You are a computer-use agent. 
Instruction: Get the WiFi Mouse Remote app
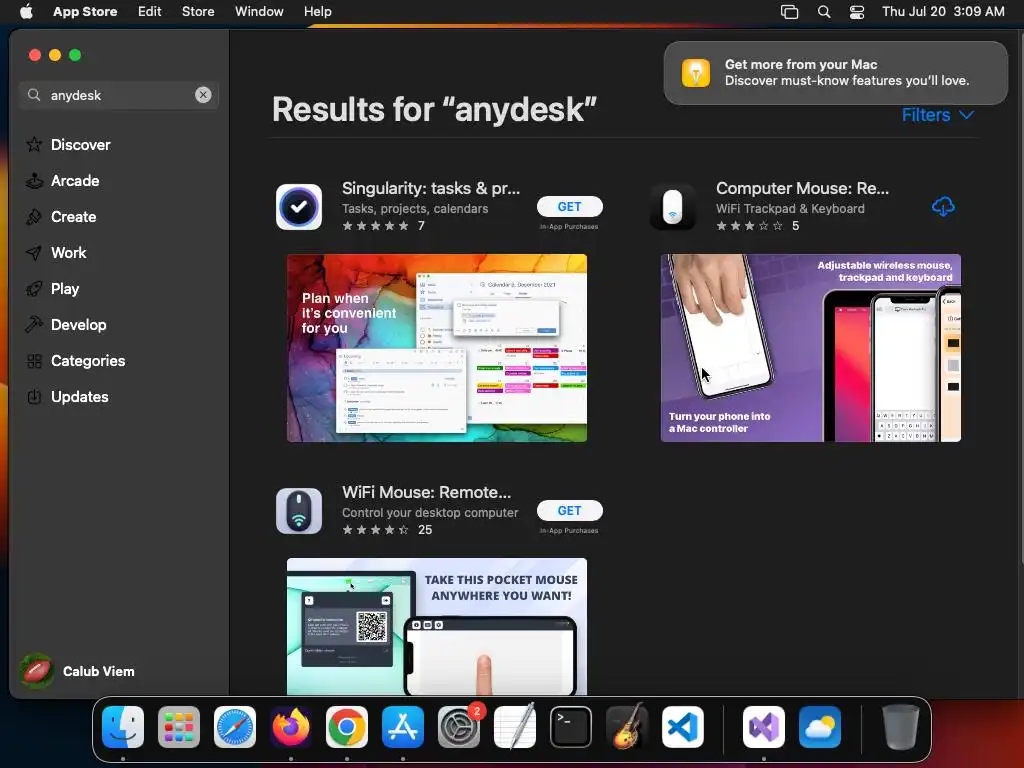pyautogui.click(x=569, y=511)
